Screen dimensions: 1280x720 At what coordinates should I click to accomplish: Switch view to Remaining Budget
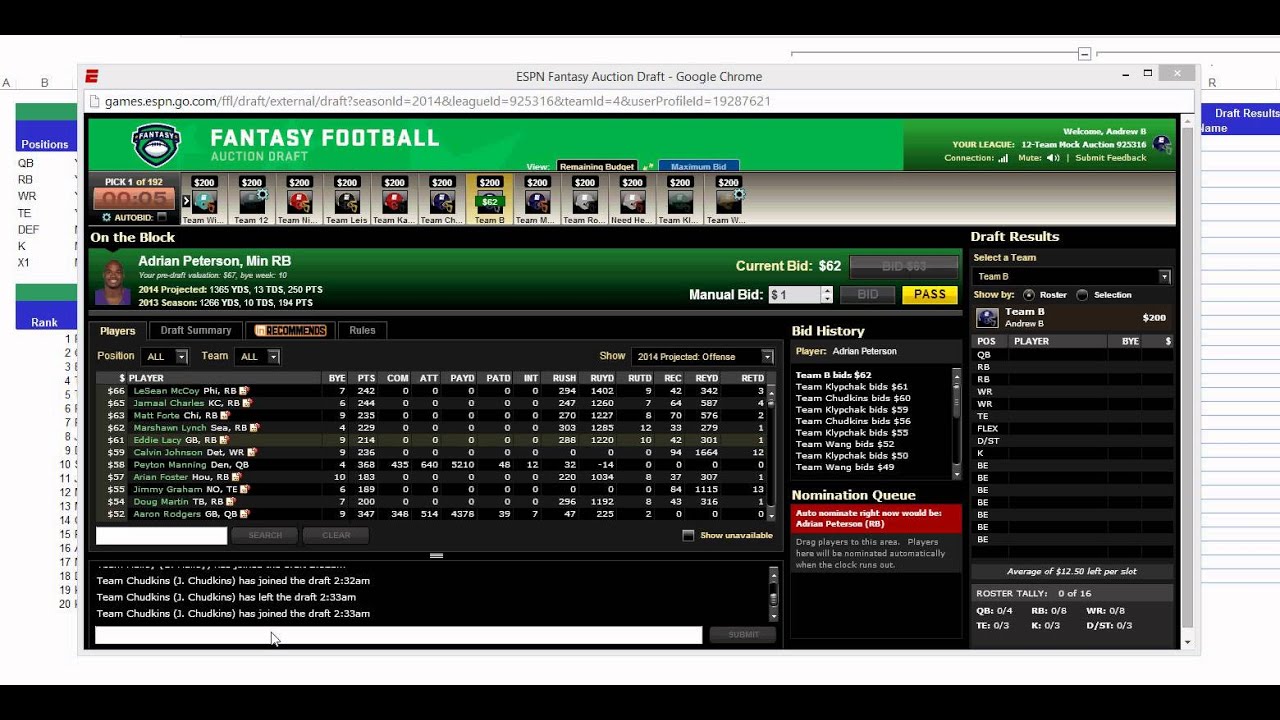[596, 167]
